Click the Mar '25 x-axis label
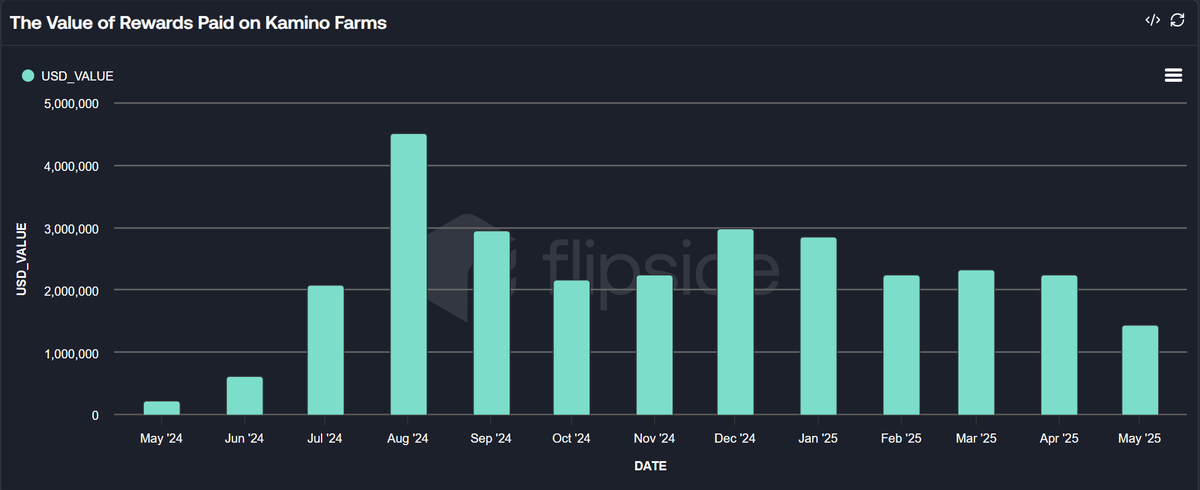The width and height of the screenshot is (1200, 490). [975, 439]
